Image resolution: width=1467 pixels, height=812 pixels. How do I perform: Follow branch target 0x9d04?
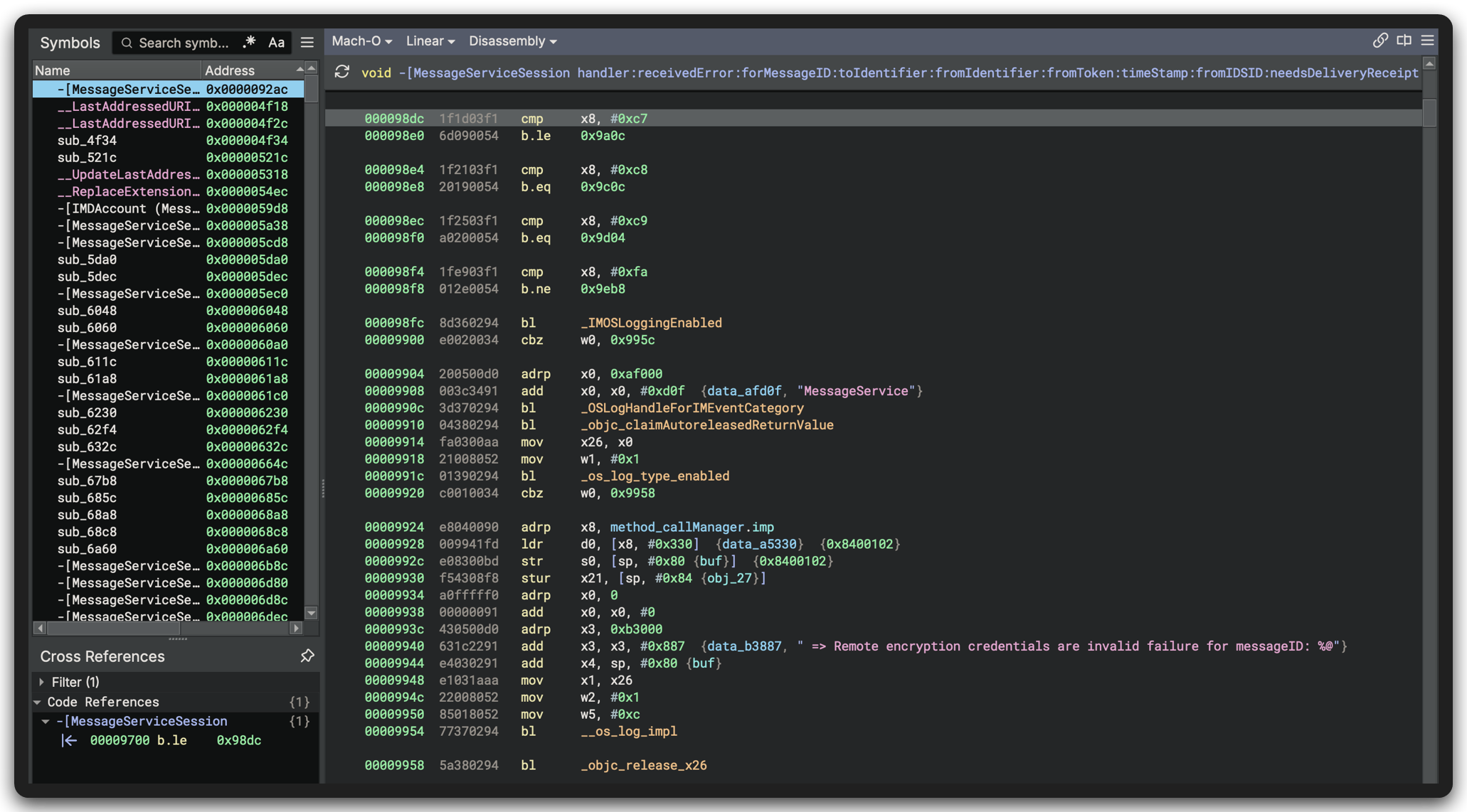[x=603, y=238]
